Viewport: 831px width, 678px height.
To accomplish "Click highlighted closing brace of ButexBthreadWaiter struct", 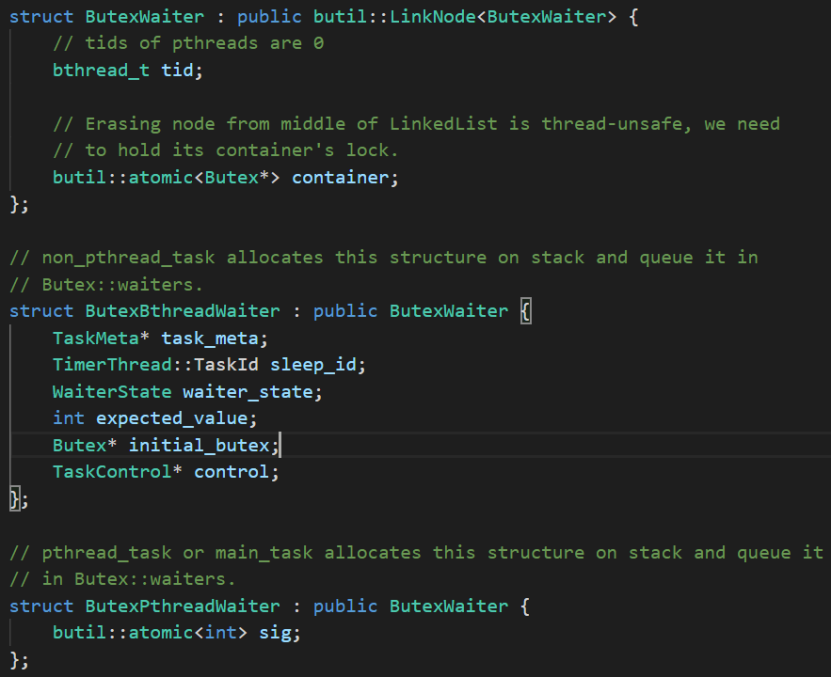I will click(x=15, y=499).
